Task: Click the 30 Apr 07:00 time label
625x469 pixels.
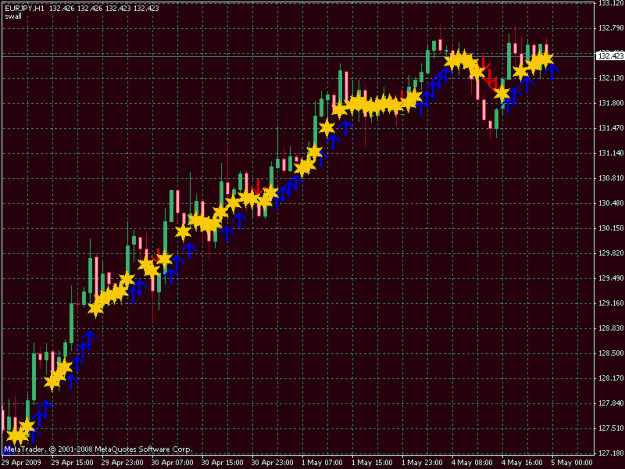Action: [x=172, y=463]
